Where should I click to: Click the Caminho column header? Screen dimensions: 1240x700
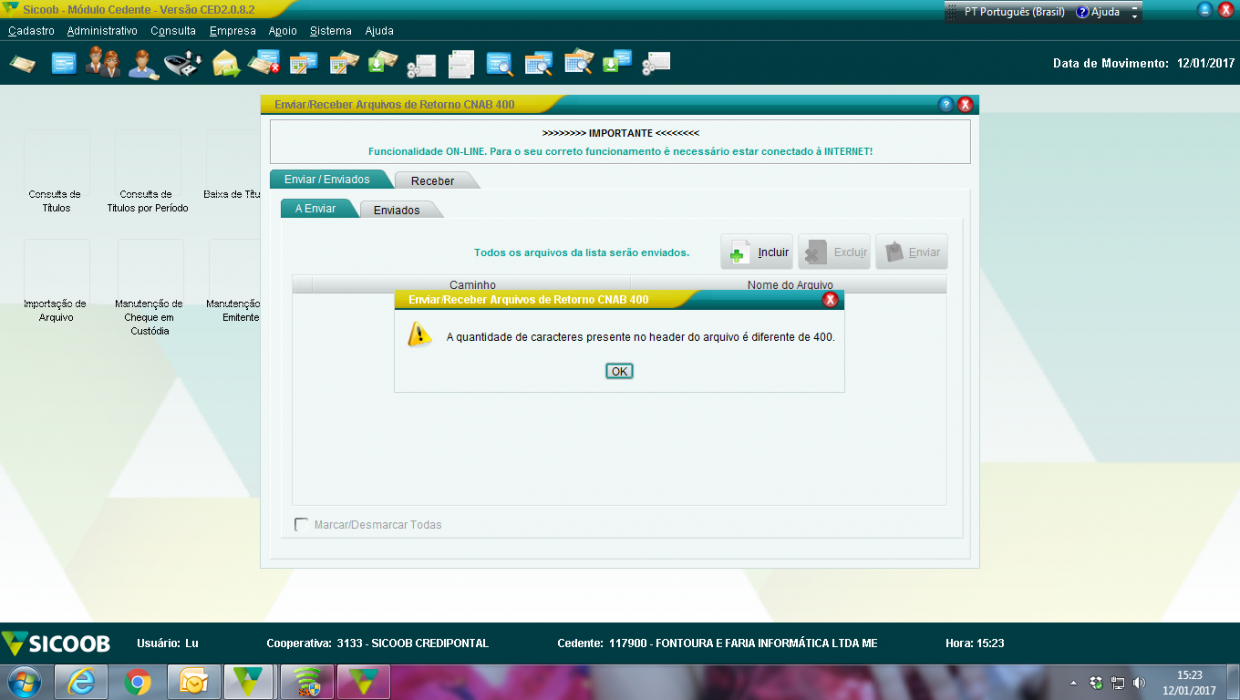coord(472,285)
